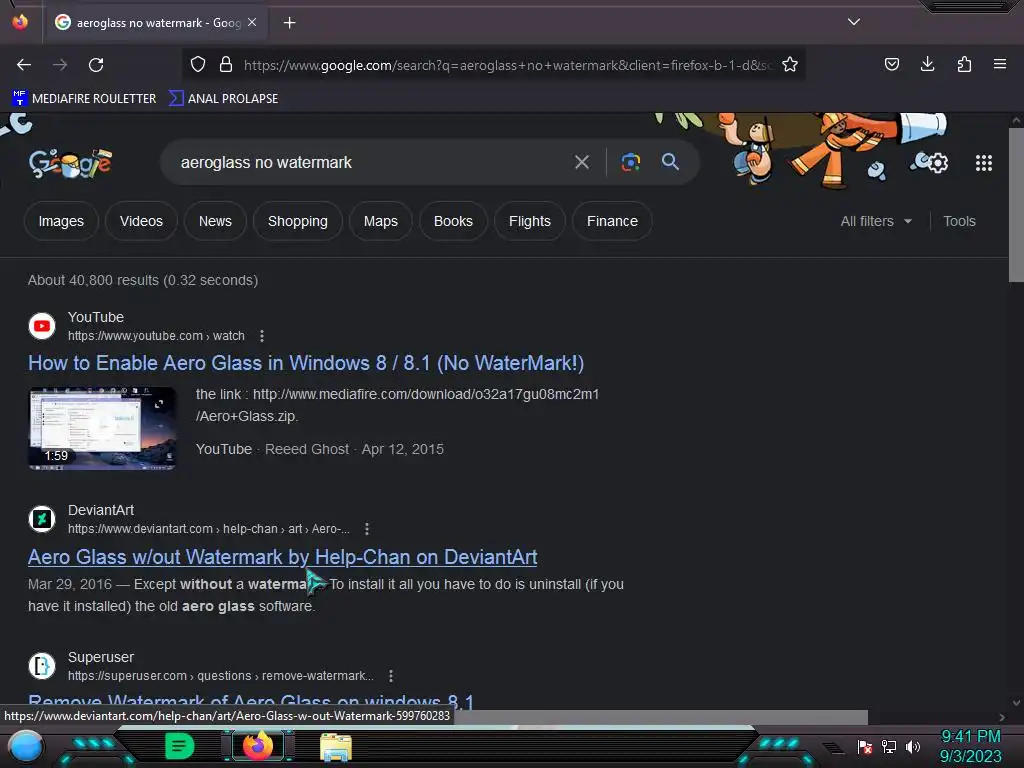The width and height of the screenshot is (1024, 768).
Task: Open options for DeviantArt result
Action: 367,528
